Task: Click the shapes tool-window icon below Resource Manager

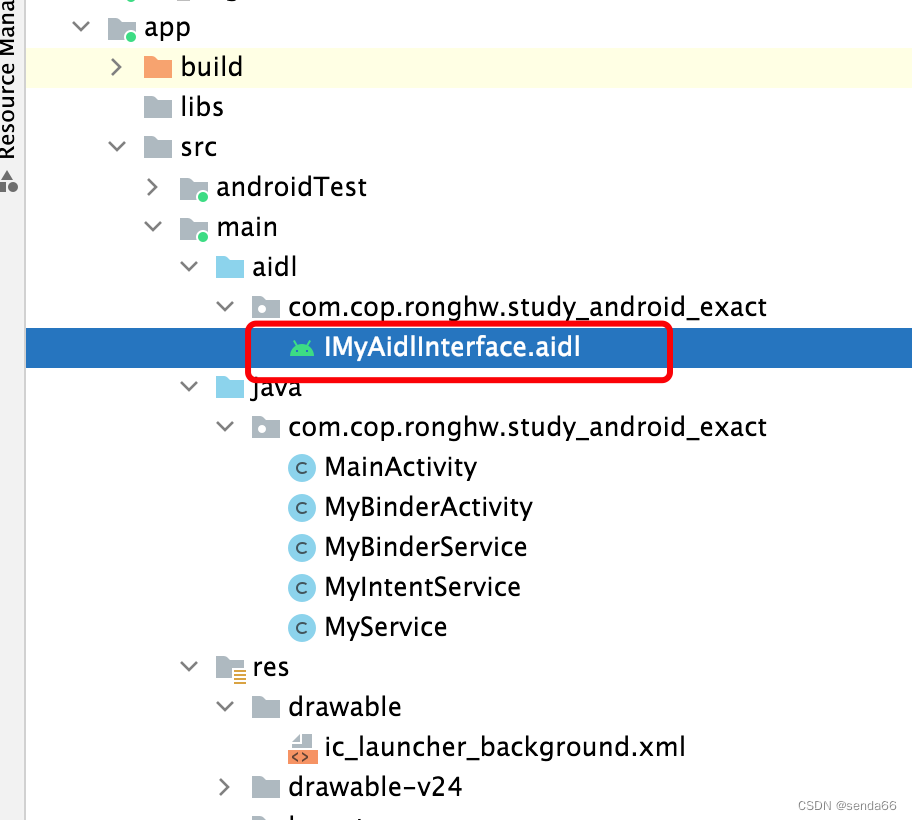Action: (x=8, y=182)
